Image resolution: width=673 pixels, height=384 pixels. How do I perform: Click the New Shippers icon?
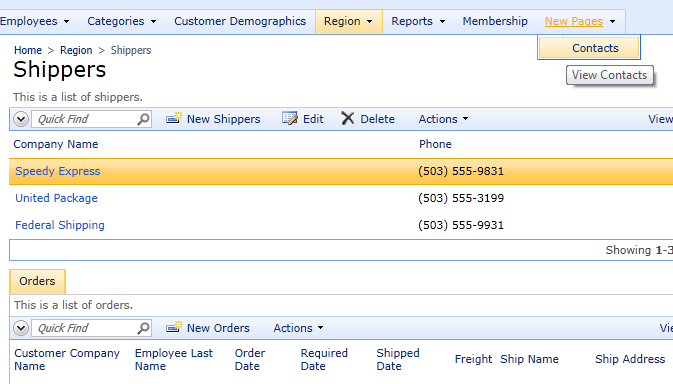[x=174, y=118]
